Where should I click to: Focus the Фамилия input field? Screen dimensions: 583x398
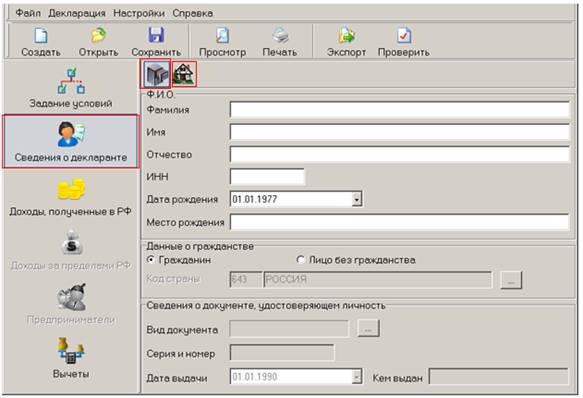(x=400, y=110)
